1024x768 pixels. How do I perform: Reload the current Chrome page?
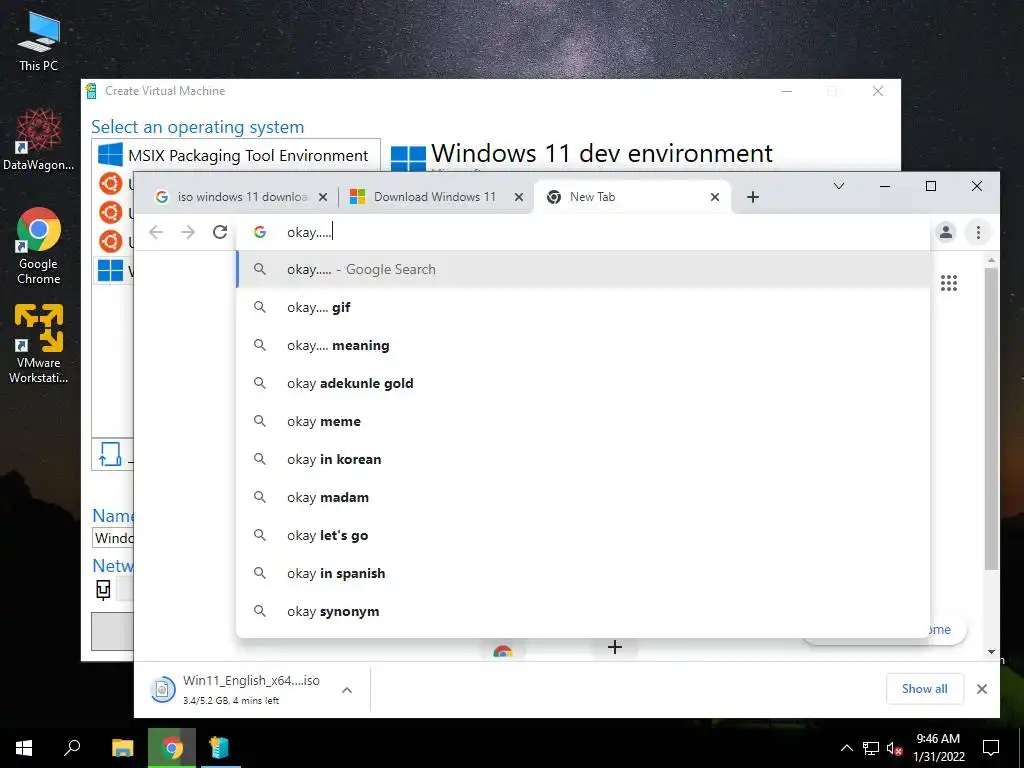pyautogui.click(x=220, y=232)
